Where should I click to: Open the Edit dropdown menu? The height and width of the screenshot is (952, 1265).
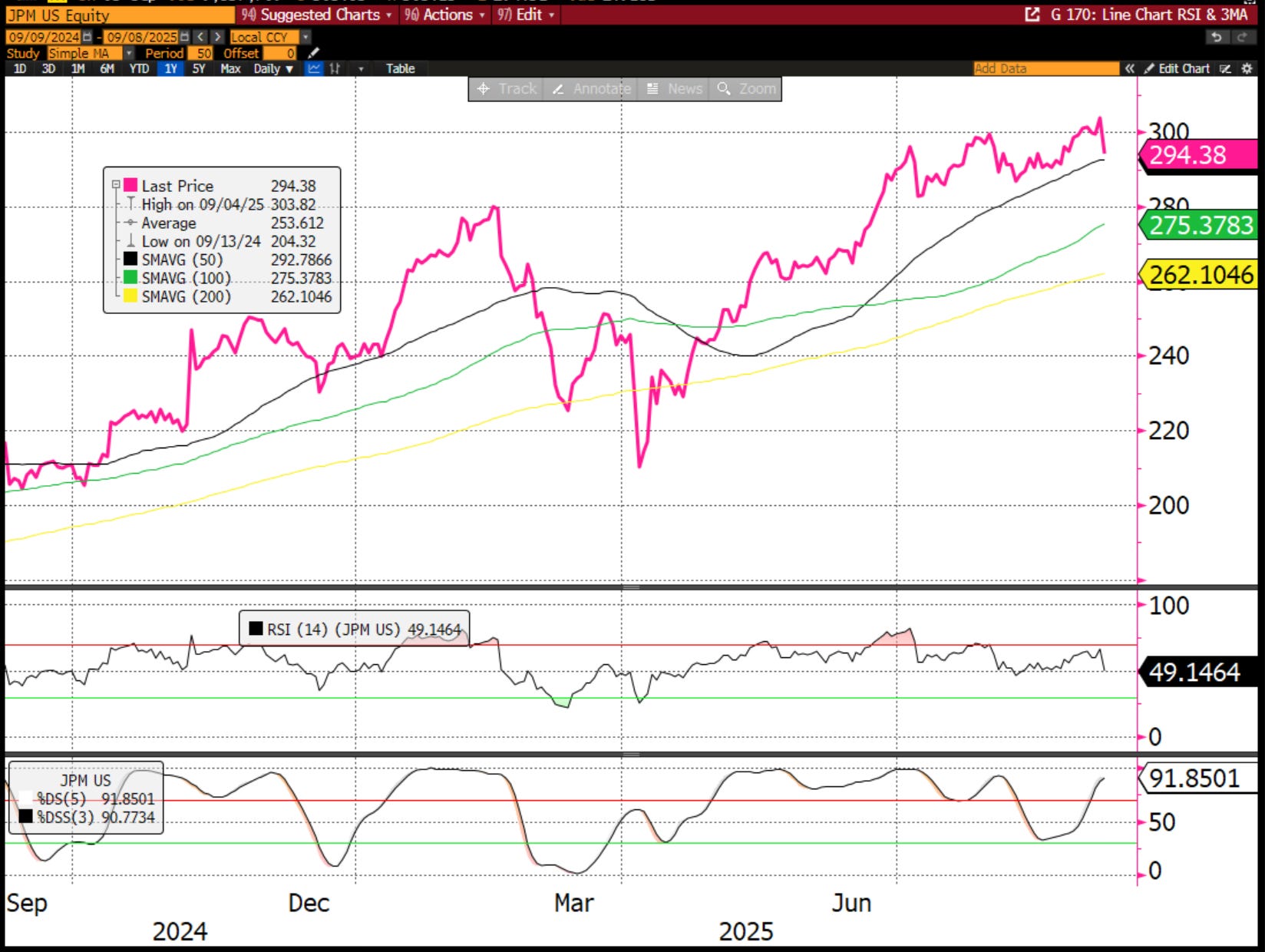[x=525, y=15]
